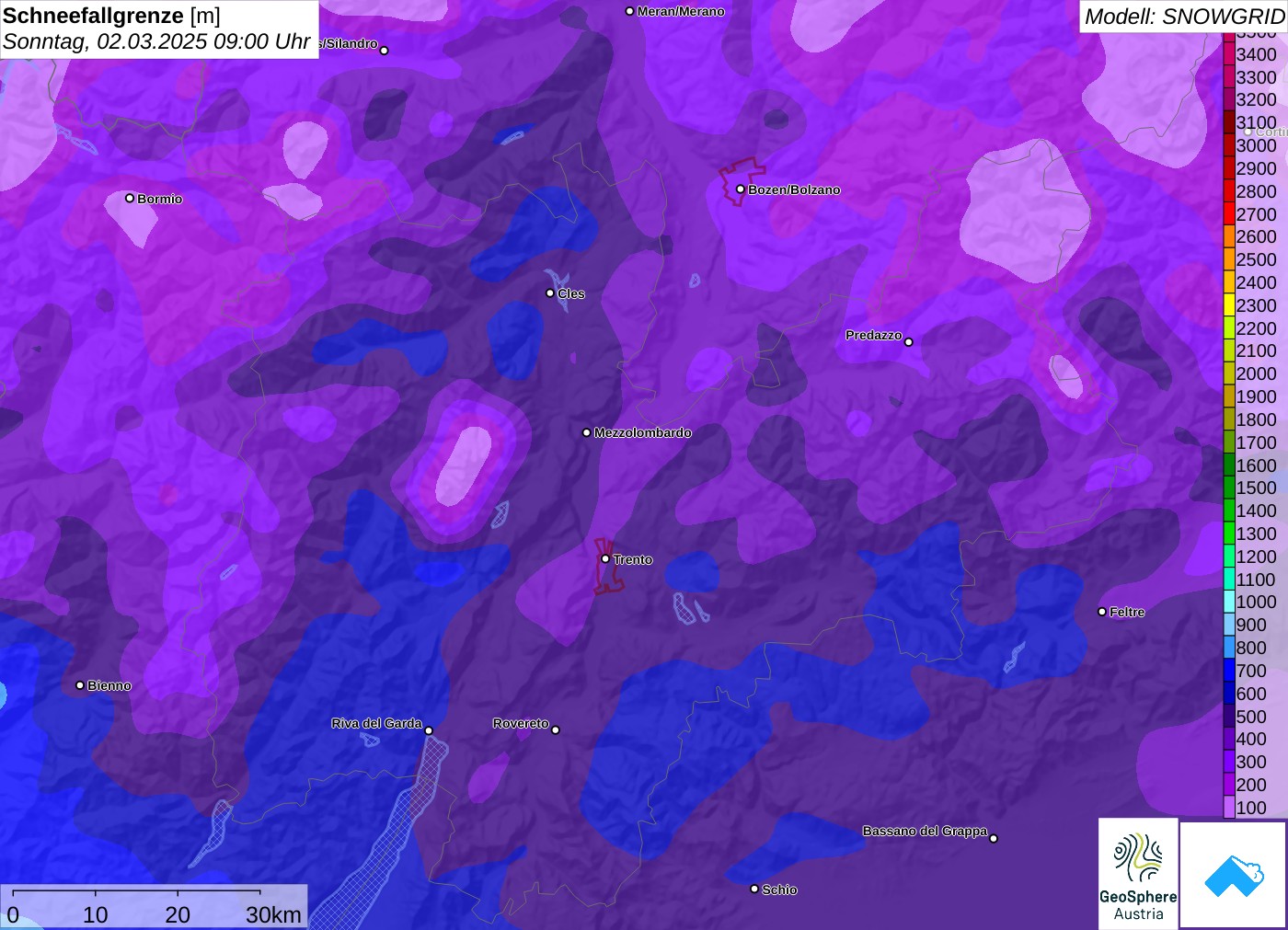Image resolution: width=1288 pixels, height=930 pixels.
Task: Click the Bormio city marker
Action: point(130,198)
